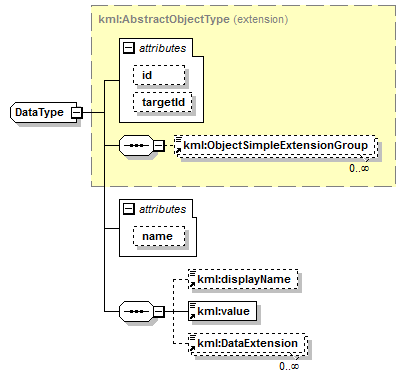Collapse the upper attributes box containing id
The width and height of the screenshot is (406, 378).
[129, 48]
